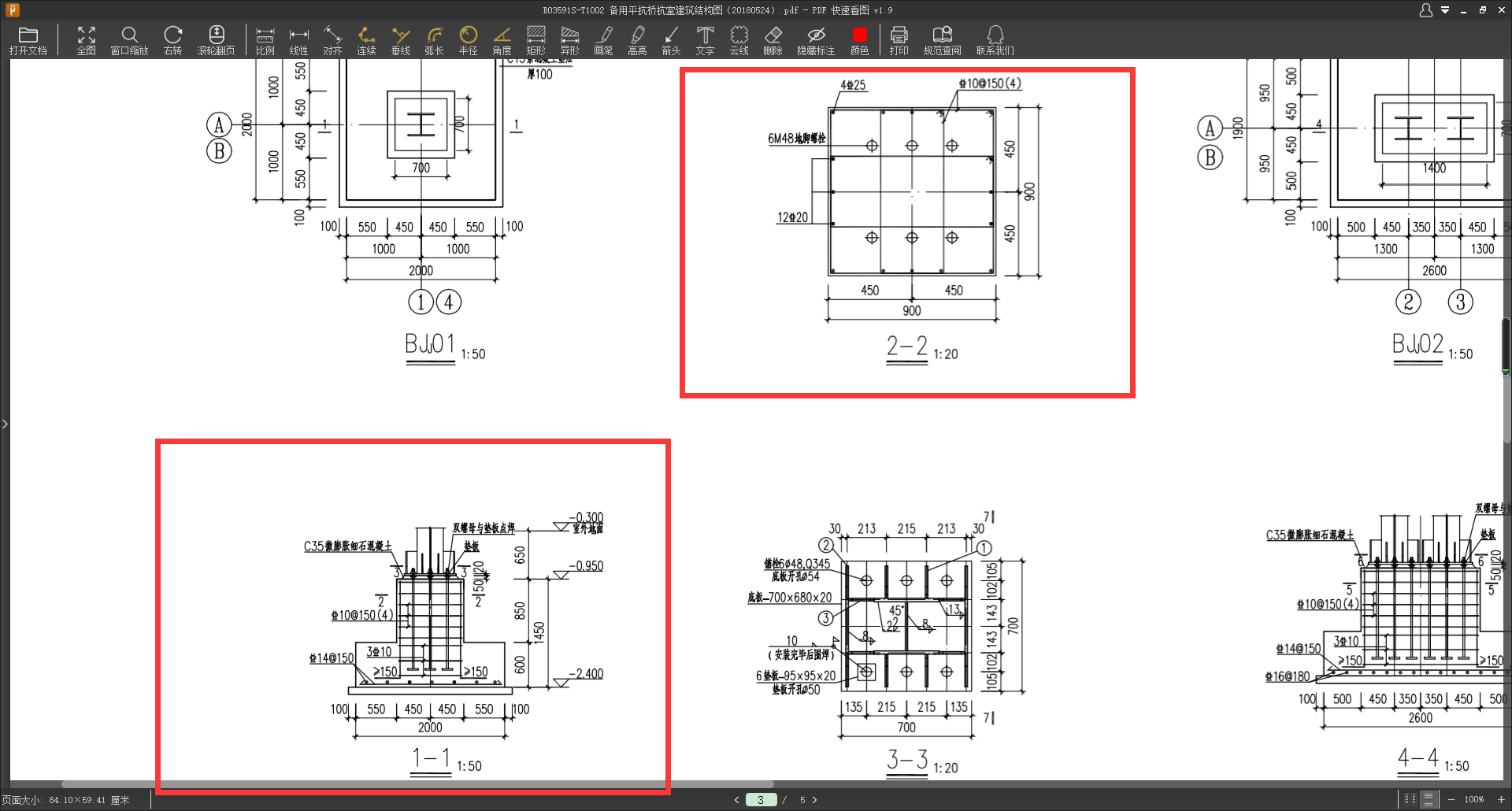
Task: Rotate the page right with 右转
Action: pyautogui.click(x=172, y=41)
